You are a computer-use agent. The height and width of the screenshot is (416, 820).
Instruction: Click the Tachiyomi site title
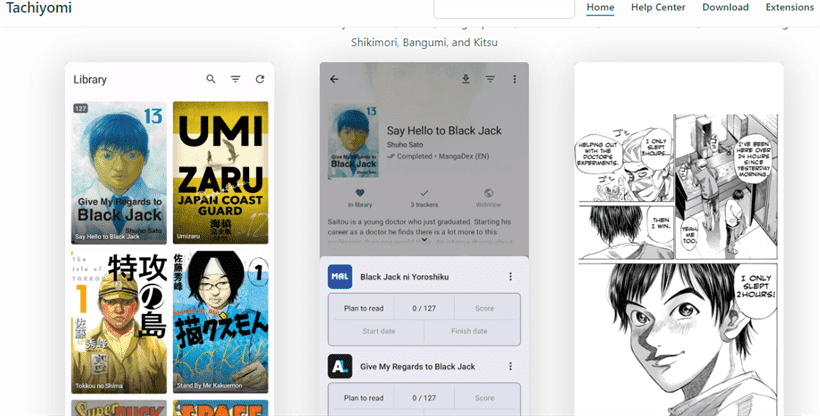click(39, 8)
